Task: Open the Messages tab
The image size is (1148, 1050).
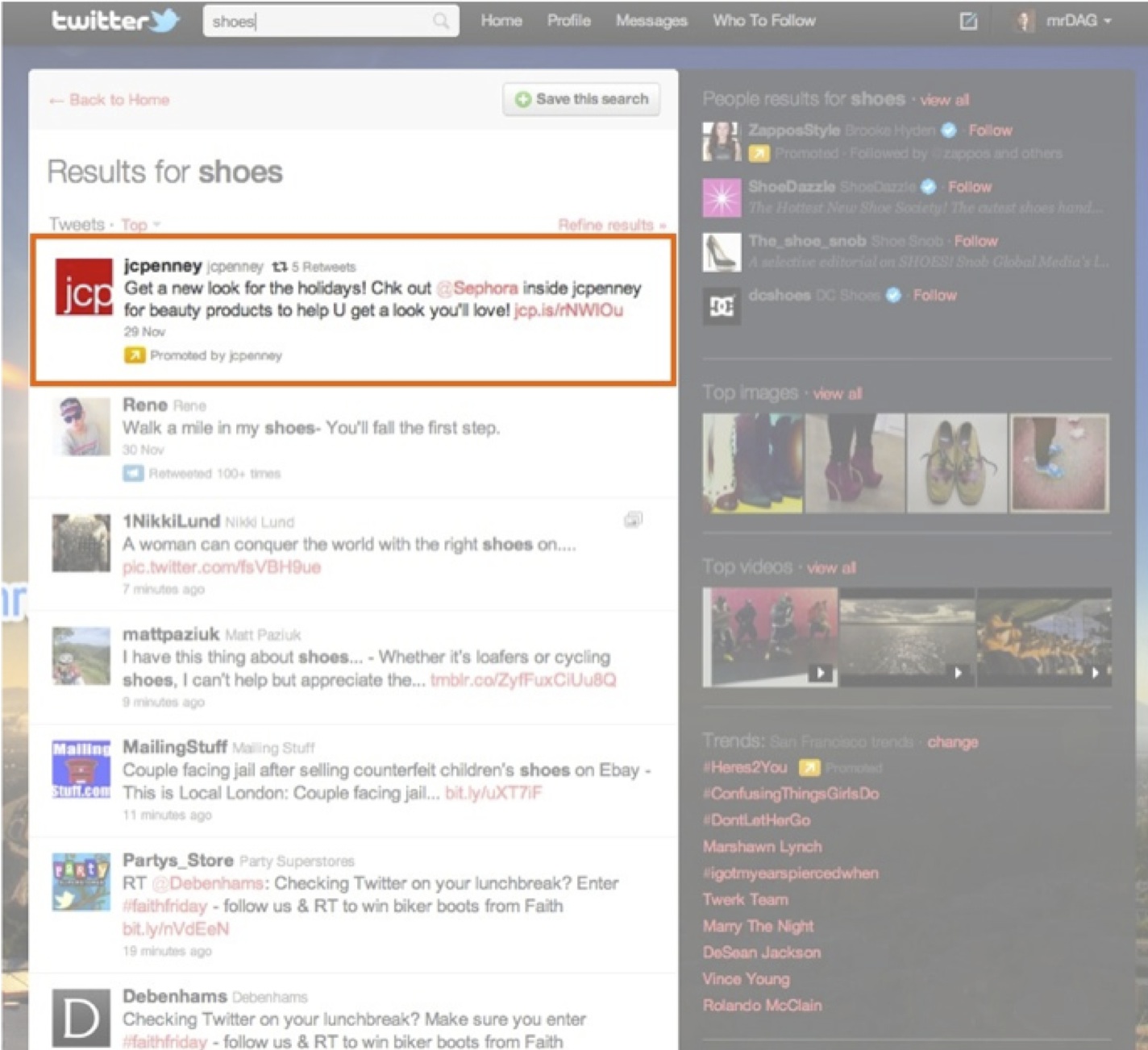Action: pyautogui.click(x=651, y=21)
